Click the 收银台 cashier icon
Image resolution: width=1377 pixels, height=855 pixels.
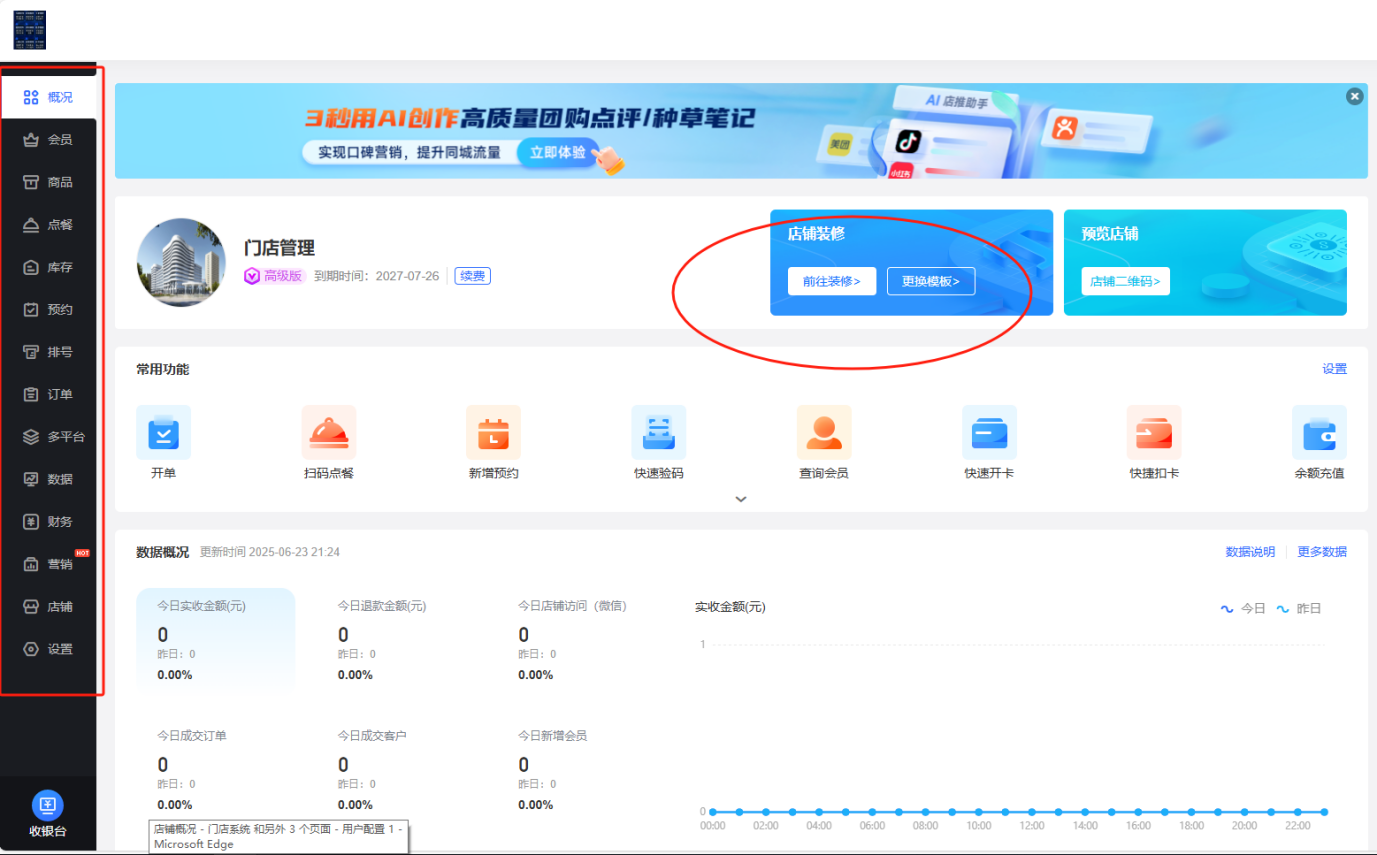[x=48, y=806]
